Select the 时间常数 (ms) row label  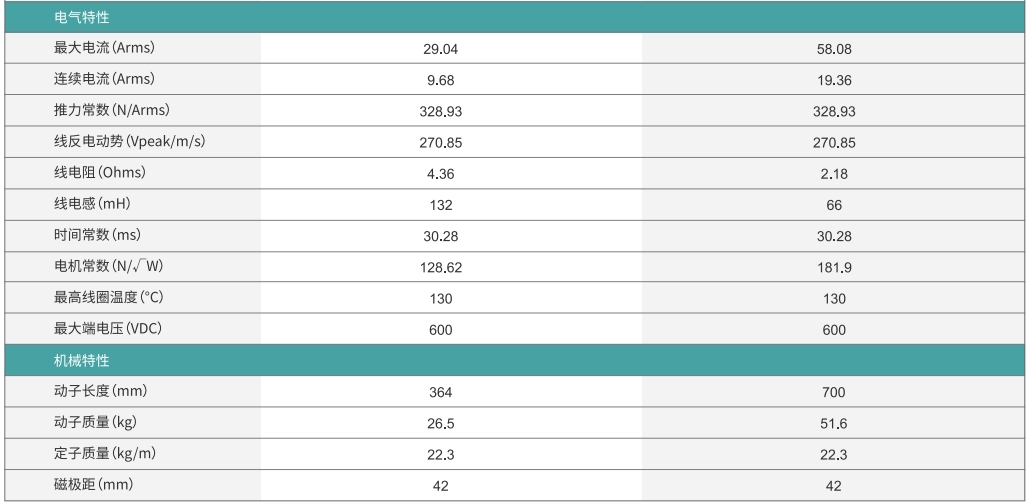(x=96, y=235)
